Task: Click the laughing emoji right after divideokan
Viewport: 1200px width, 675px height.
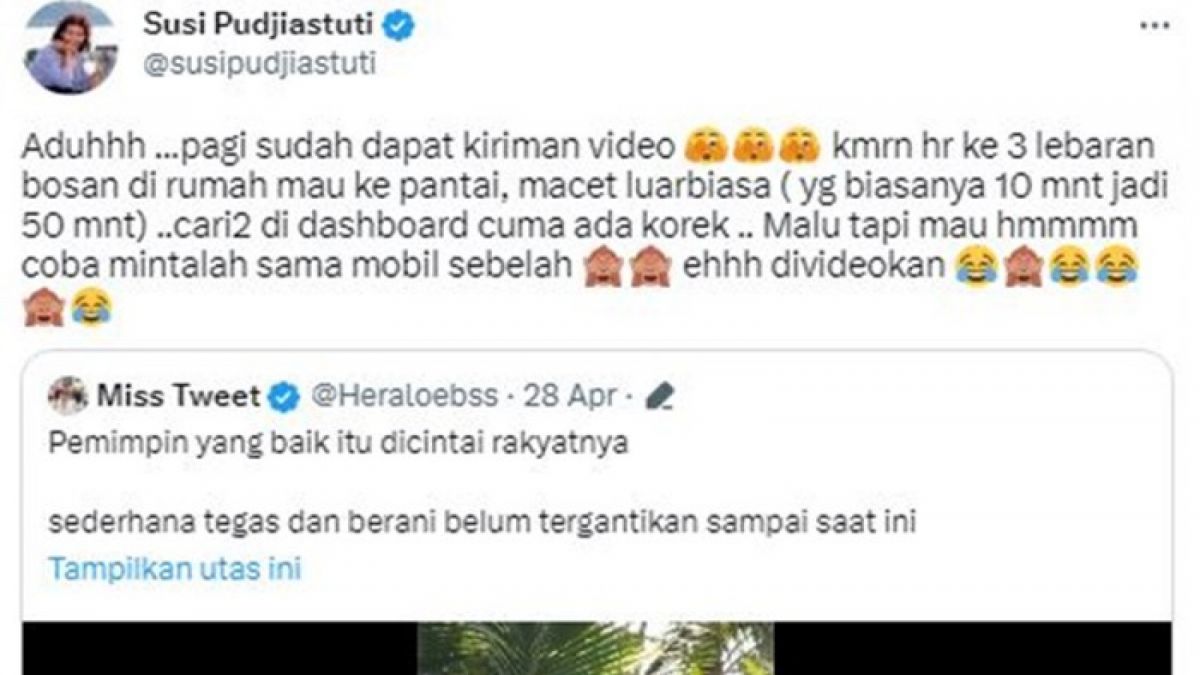Action: [x=974, y=267]
